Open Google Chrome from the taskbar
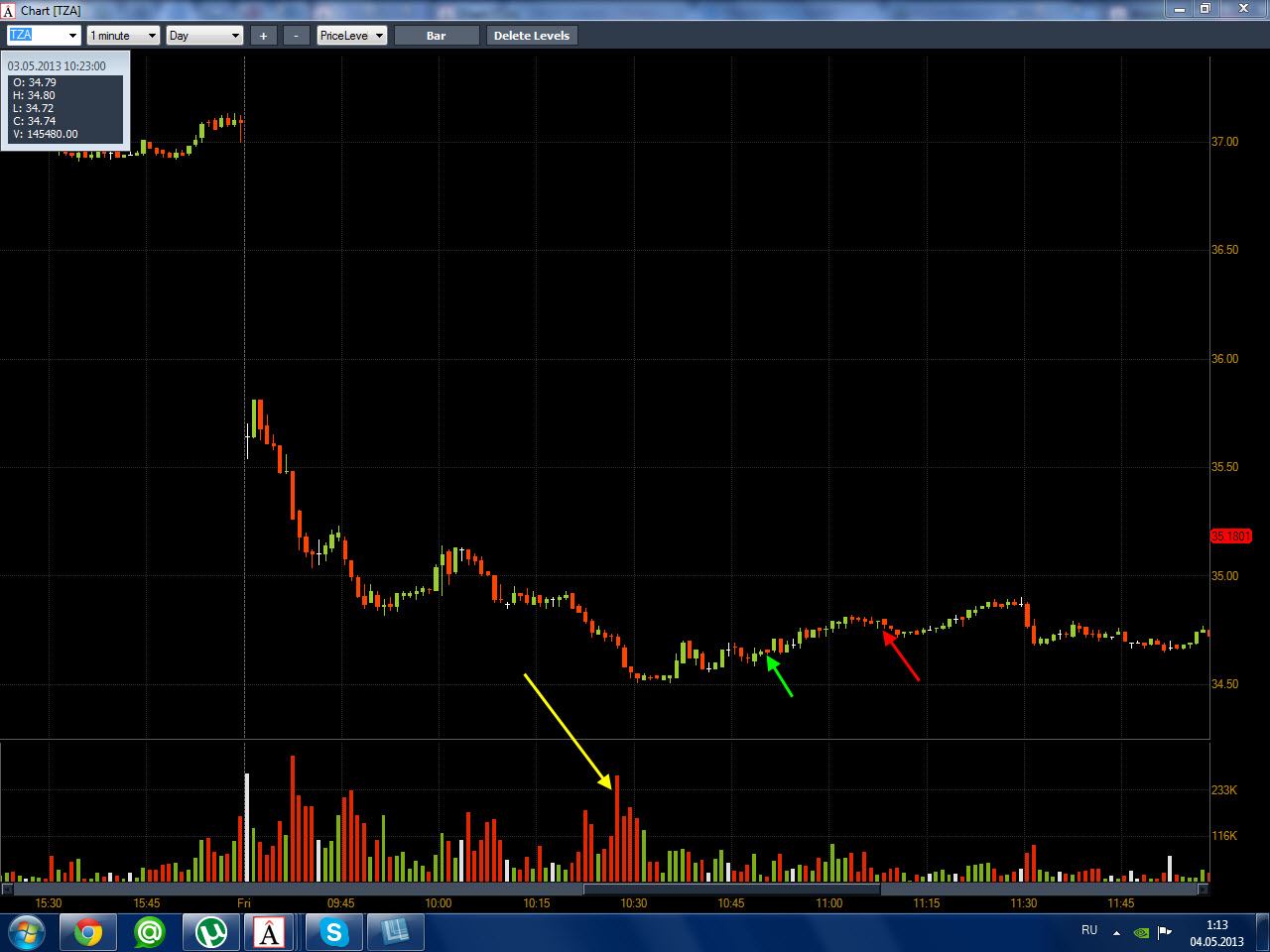This screenshot has width=1270, height=952. pyautogui.click(x=88, y=933)
